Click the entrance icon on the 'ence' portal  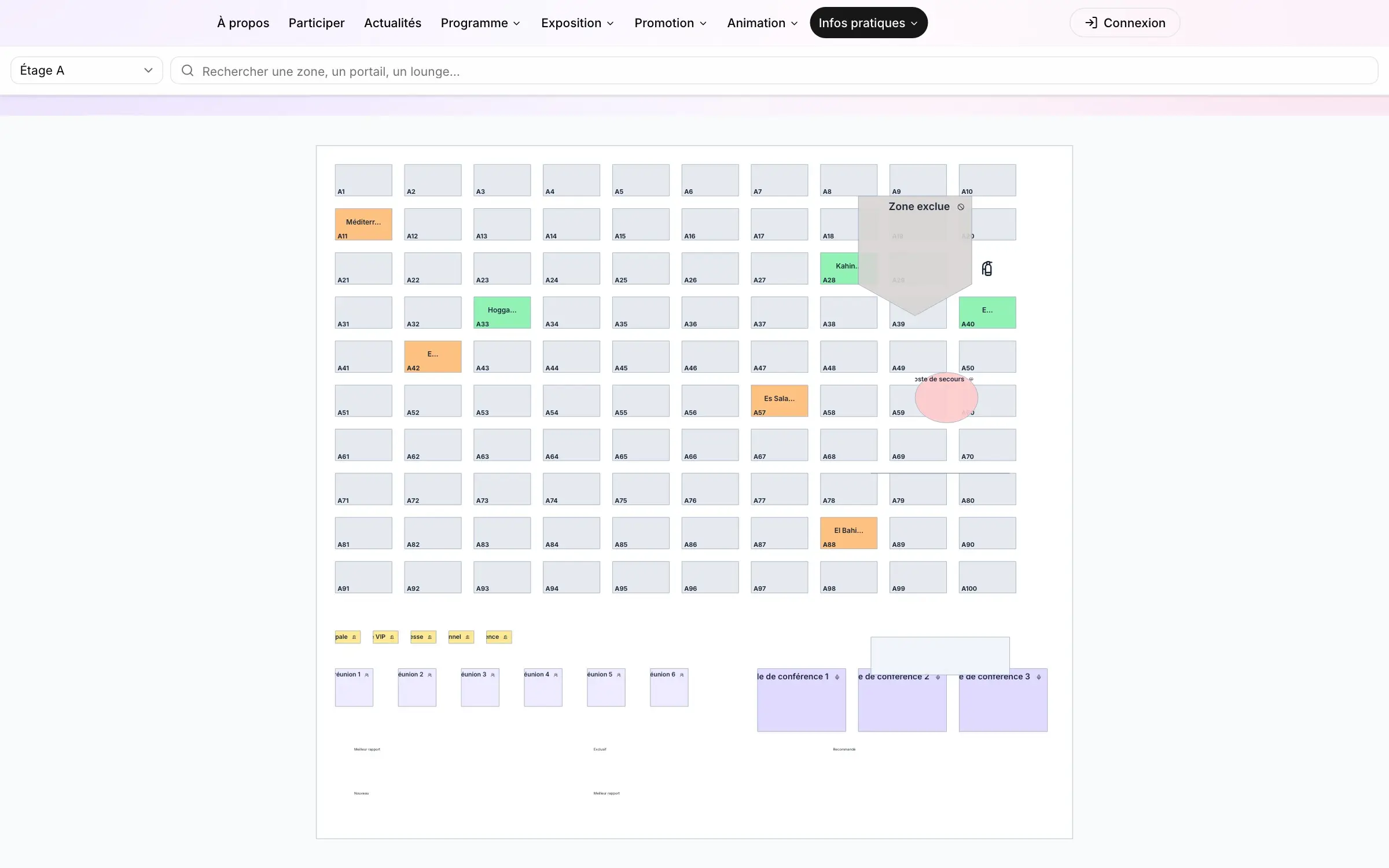pos(505,637)
